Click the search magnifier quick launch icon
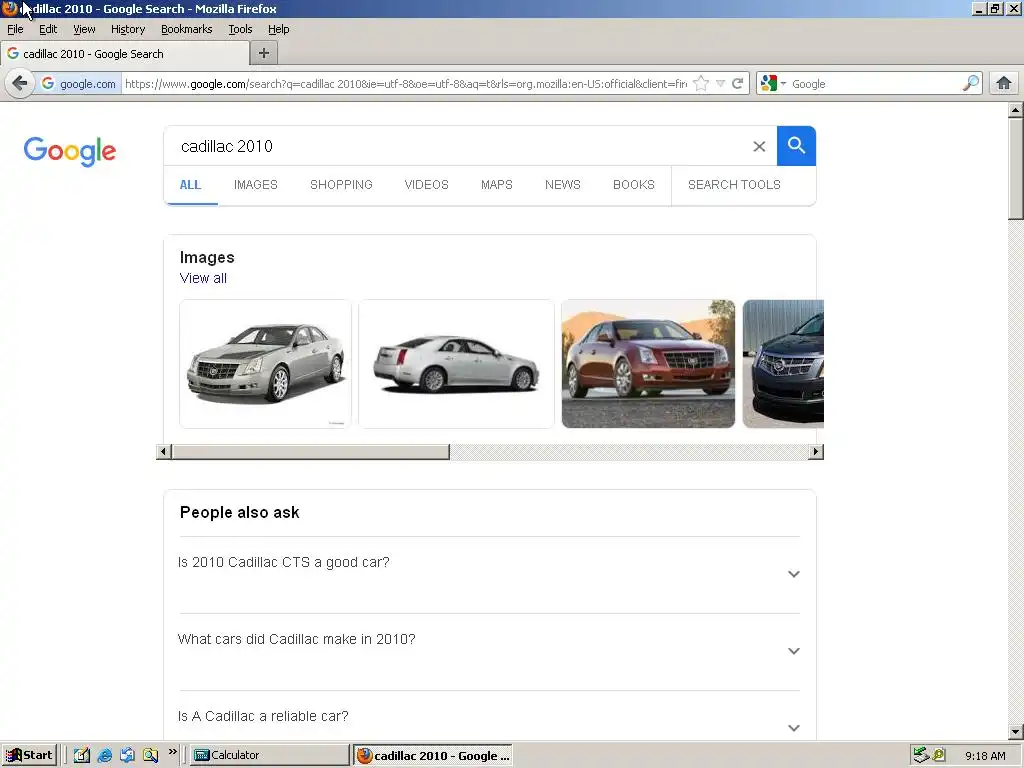 [x=150, y=755]
